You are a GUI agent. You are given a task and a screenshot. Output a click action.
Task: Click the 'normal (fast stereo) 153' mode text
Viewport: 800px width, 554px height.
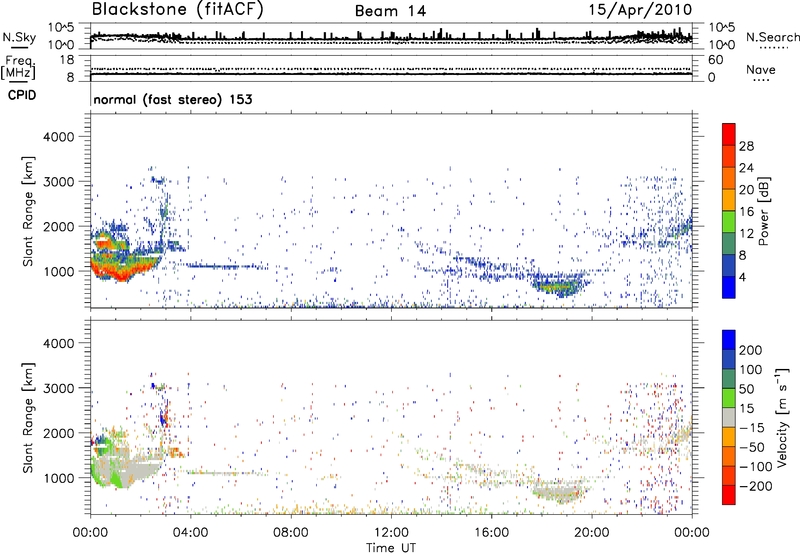click(x=173, y=99)
